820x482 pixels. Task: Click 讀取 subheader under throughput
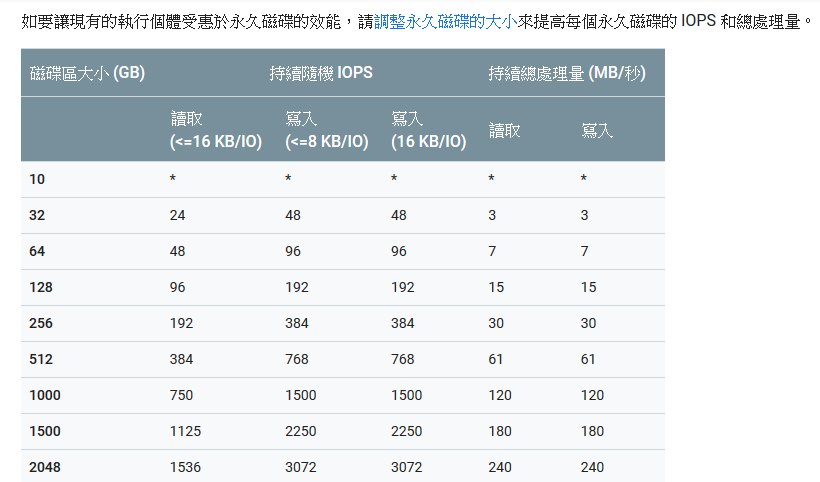coord(504,130)
